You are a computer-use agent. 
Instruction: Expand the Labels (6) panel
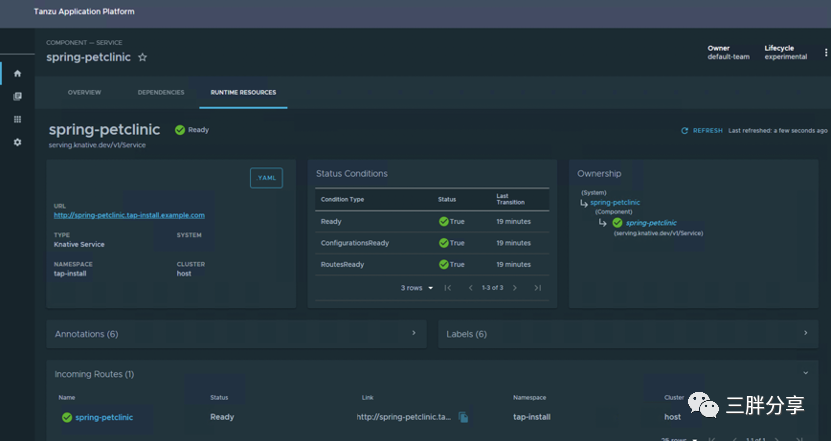[x=628, y=334]
